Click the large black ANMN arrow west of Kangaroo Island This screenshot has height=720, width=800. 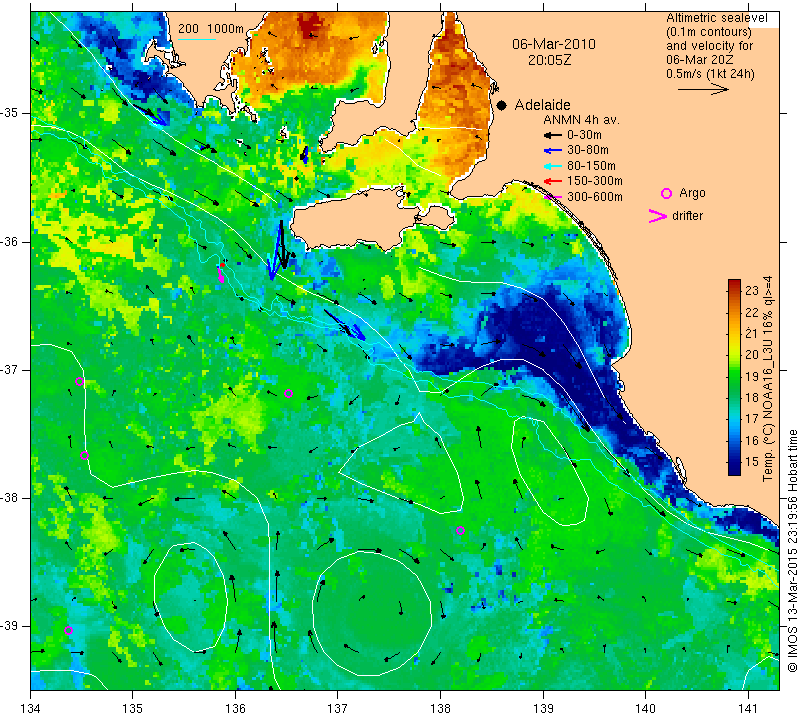pyautogui.click(x=282, y=244)
